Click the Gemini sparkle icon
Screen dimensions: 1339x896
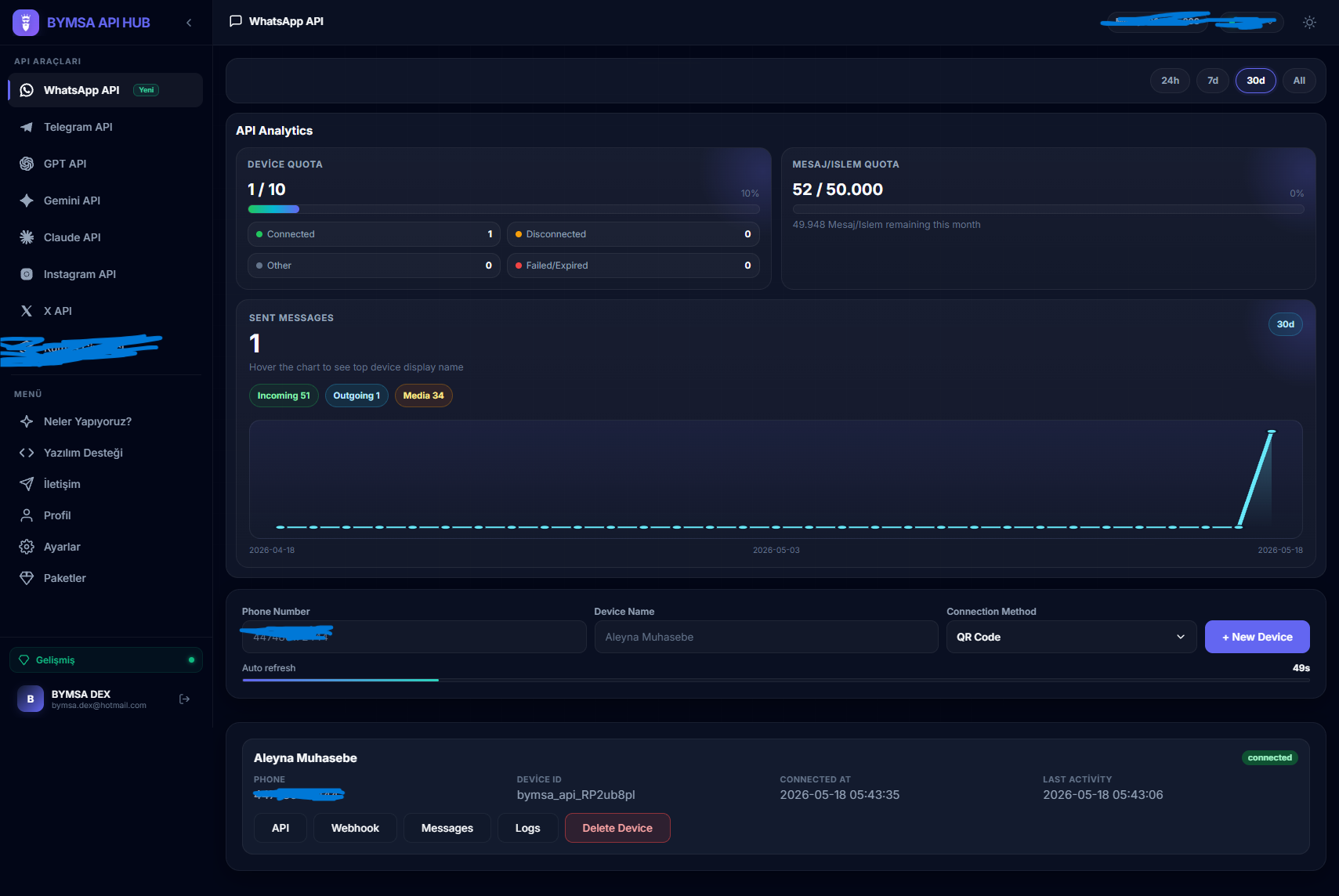click(x=27, y=201)
